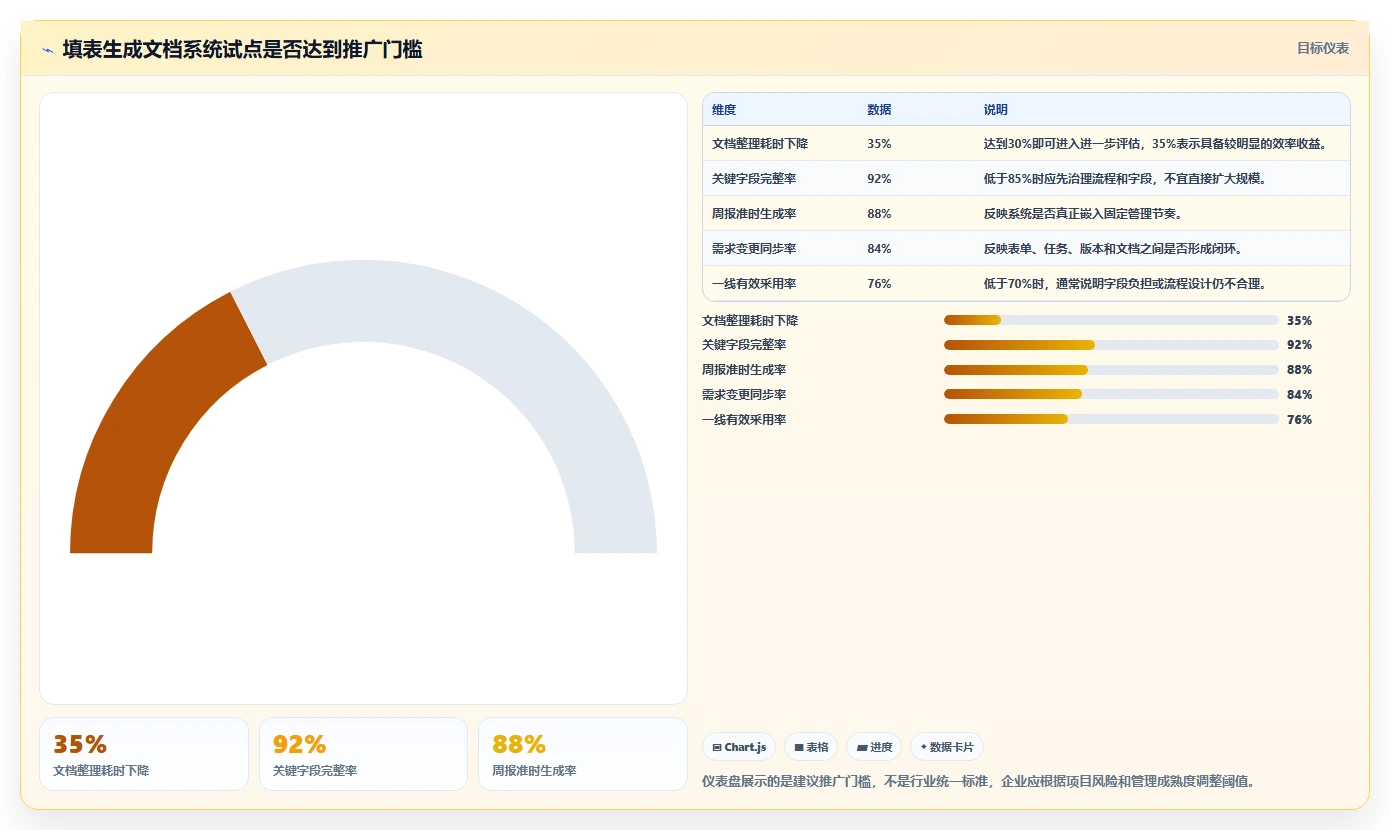Click the 84% value in the table

[x=879, y=249]
